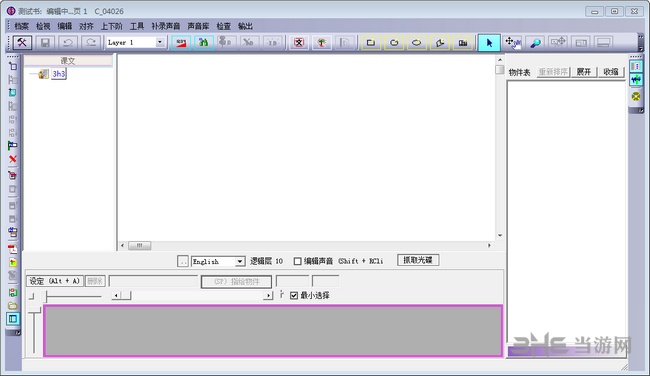This screenshot has height=376, width=650.
Task: Open the 档案 menu
Action: pyautogui.click(x=22, y=26)
